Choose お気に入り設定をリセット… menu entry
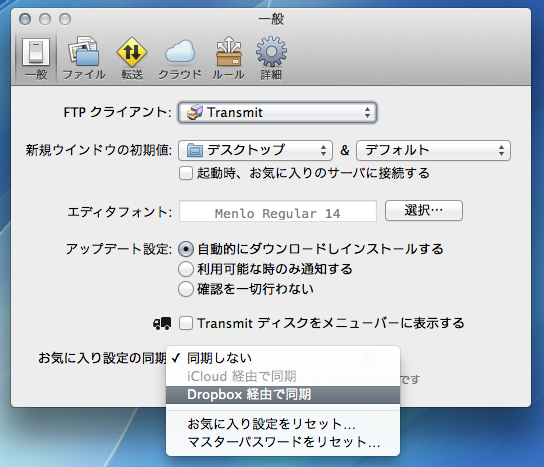Screen dimensions: 544x467 tap(283, 424)
